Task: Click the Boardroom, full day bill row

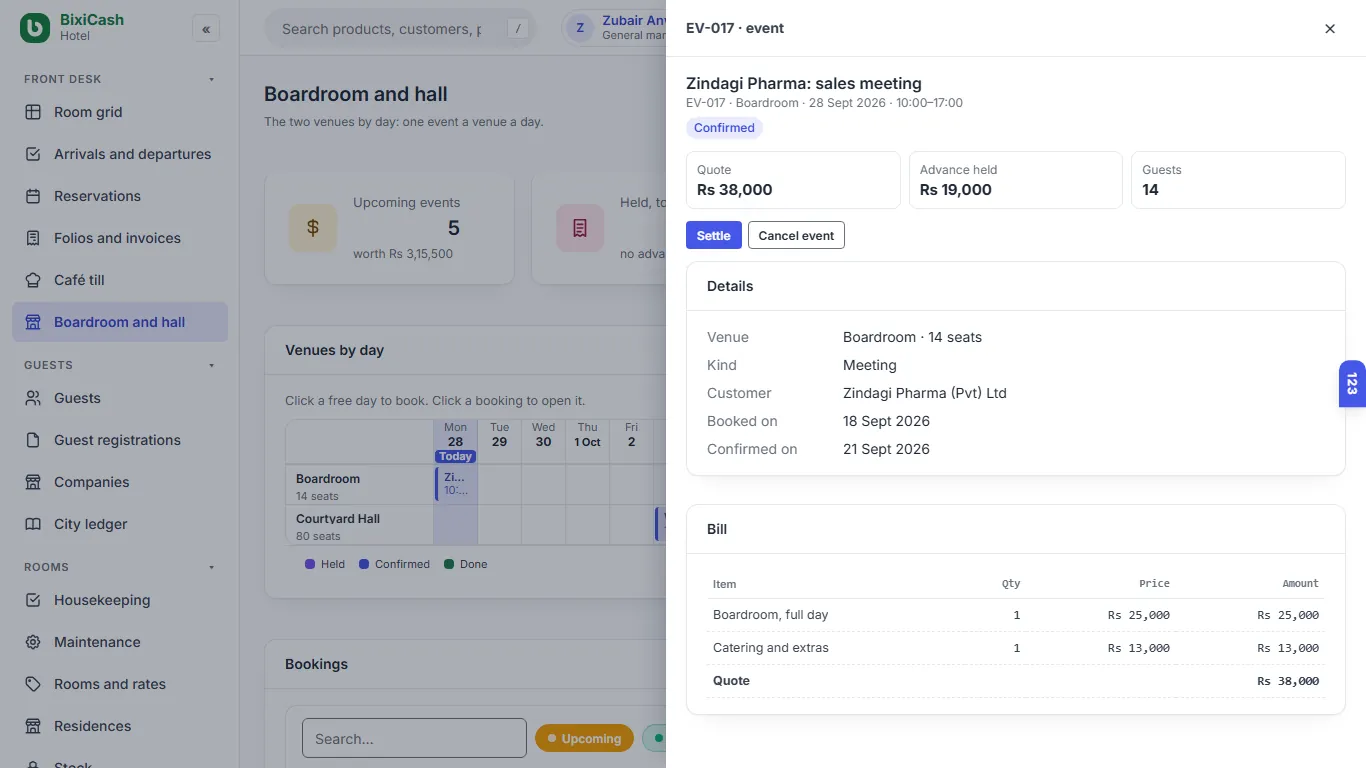Action: (1016, 615)
